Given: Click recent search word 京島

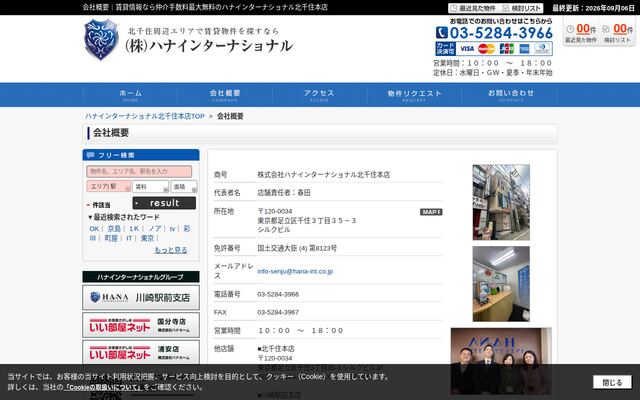Looking at the screenshot, I should pyautogui.click(x=114, y=229).
